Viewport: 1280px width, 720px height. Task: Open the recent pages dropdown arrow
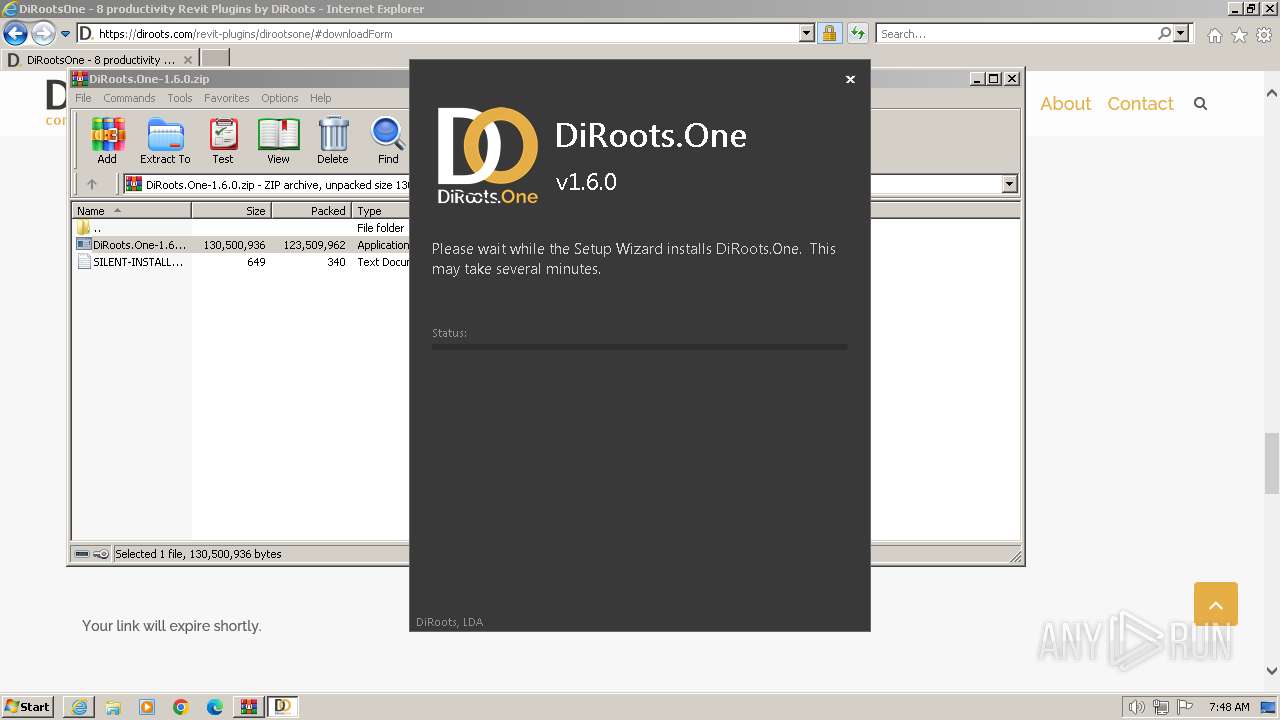click(66, 33)
